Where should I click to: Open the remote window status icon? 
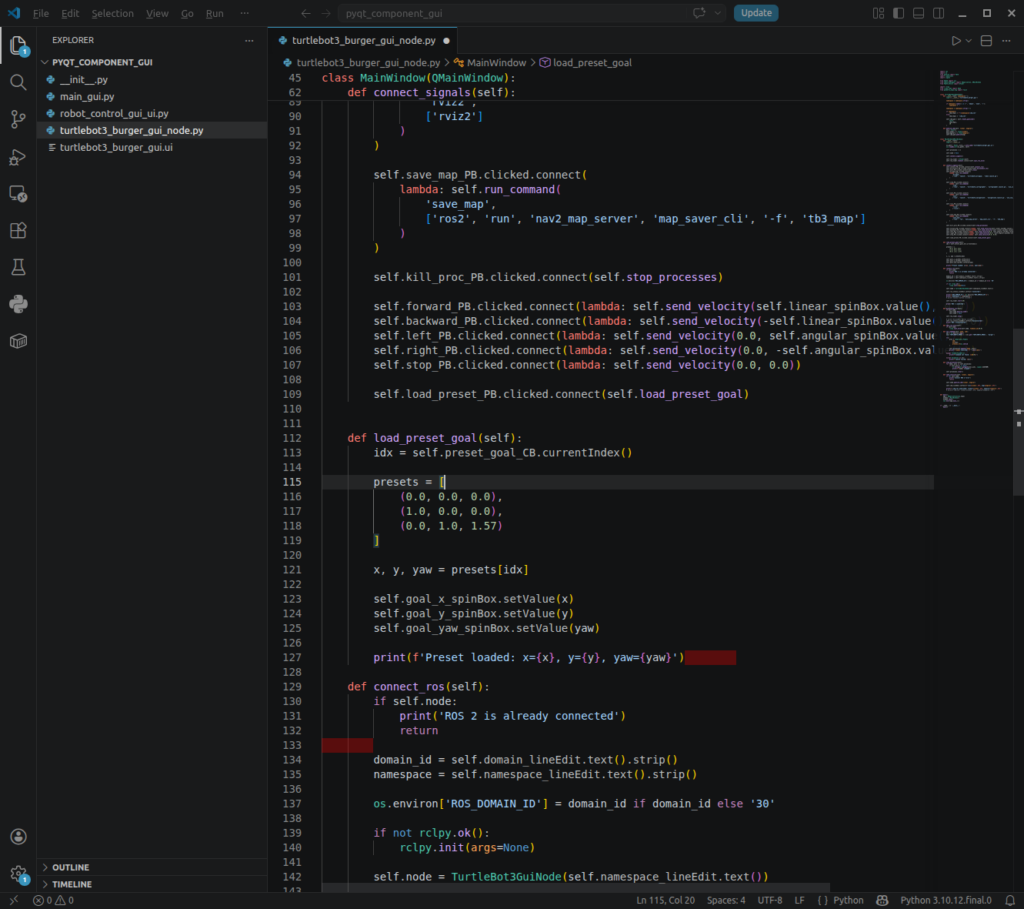(13, 900)
